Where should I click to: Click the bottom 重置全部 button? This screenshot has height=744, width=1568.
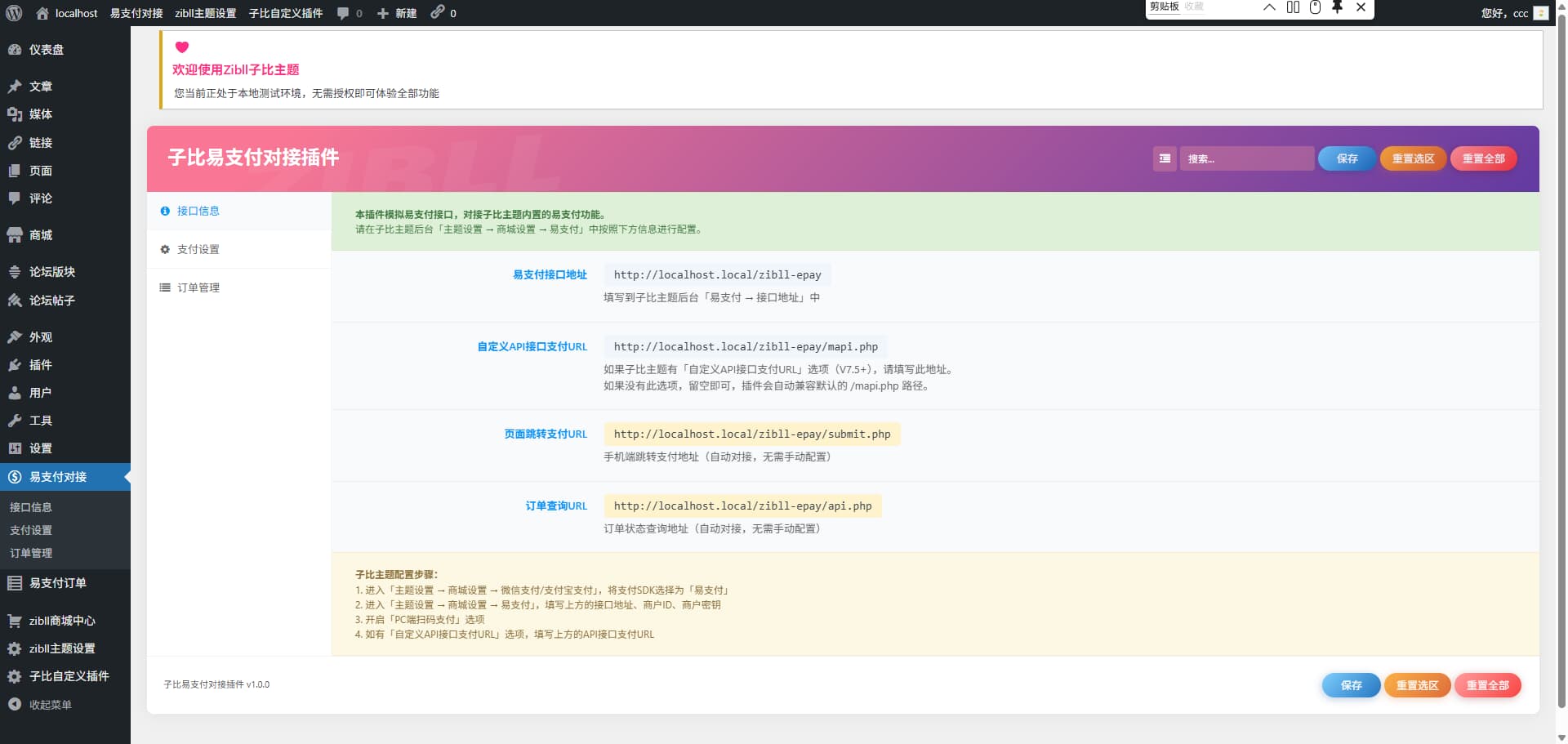1487,685
